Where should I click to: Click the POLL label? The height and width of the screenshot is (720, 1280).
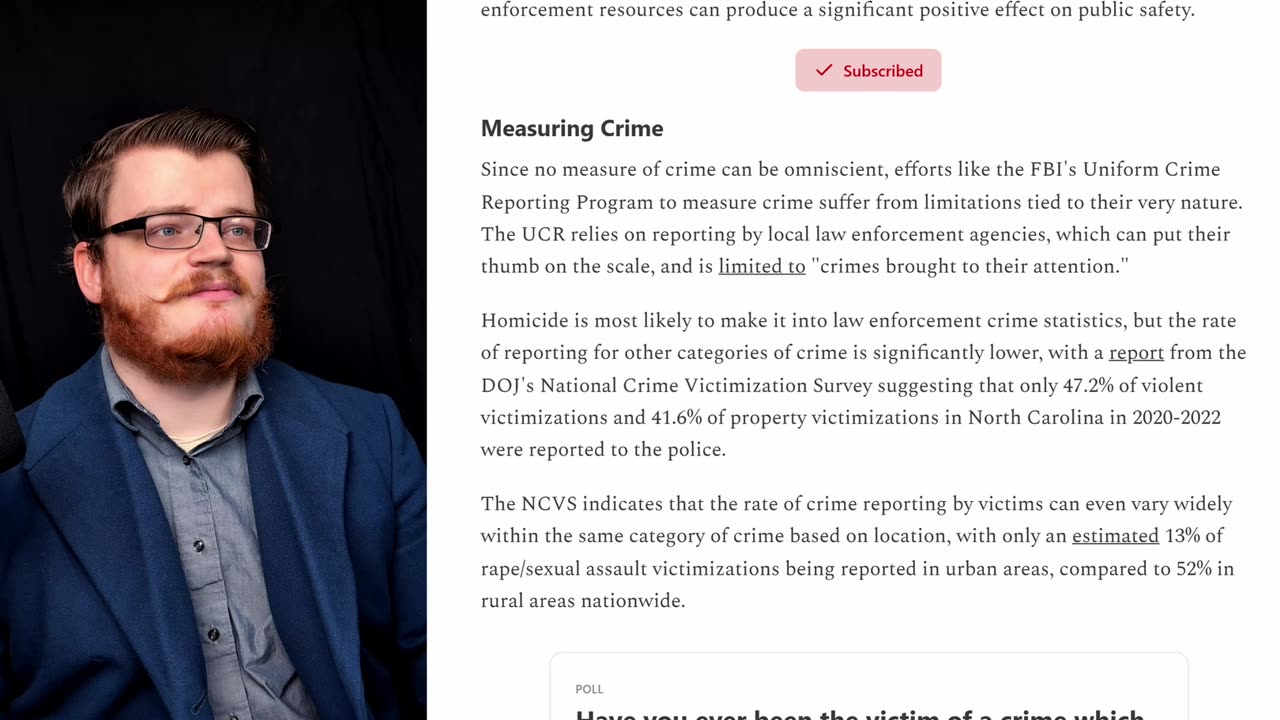(589, 689)
